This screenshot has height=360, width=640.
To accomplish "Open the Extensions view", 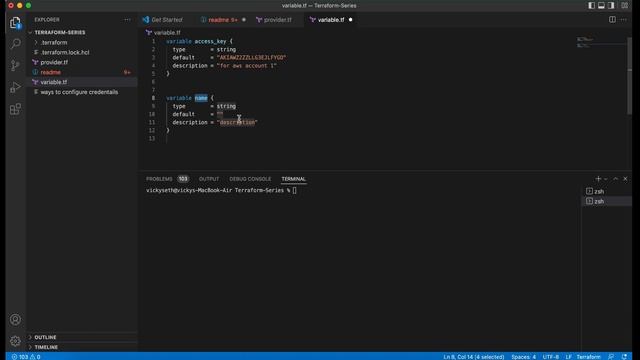I will (x=16, y=109).
